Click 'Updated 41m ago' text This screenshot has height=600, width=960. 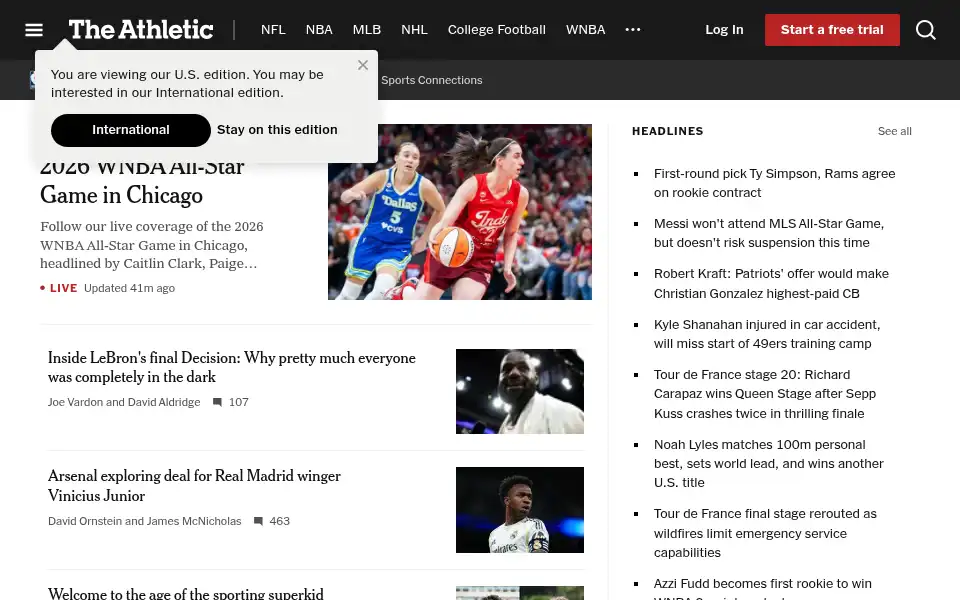129,288
